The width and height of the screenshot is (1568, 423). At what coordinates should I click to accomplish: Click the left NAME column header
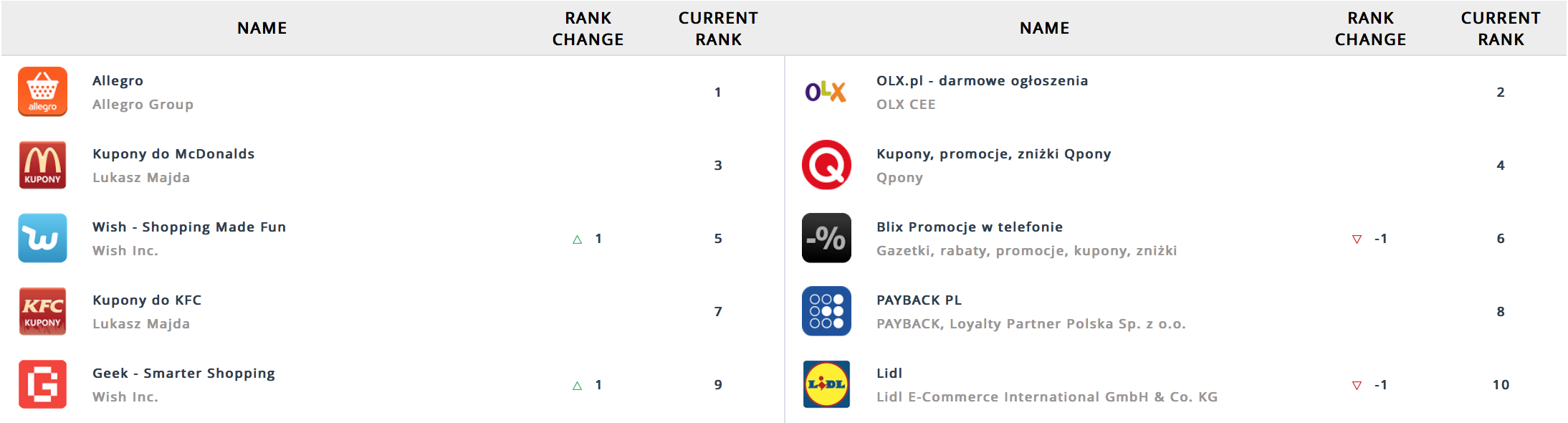pos(262,28)
